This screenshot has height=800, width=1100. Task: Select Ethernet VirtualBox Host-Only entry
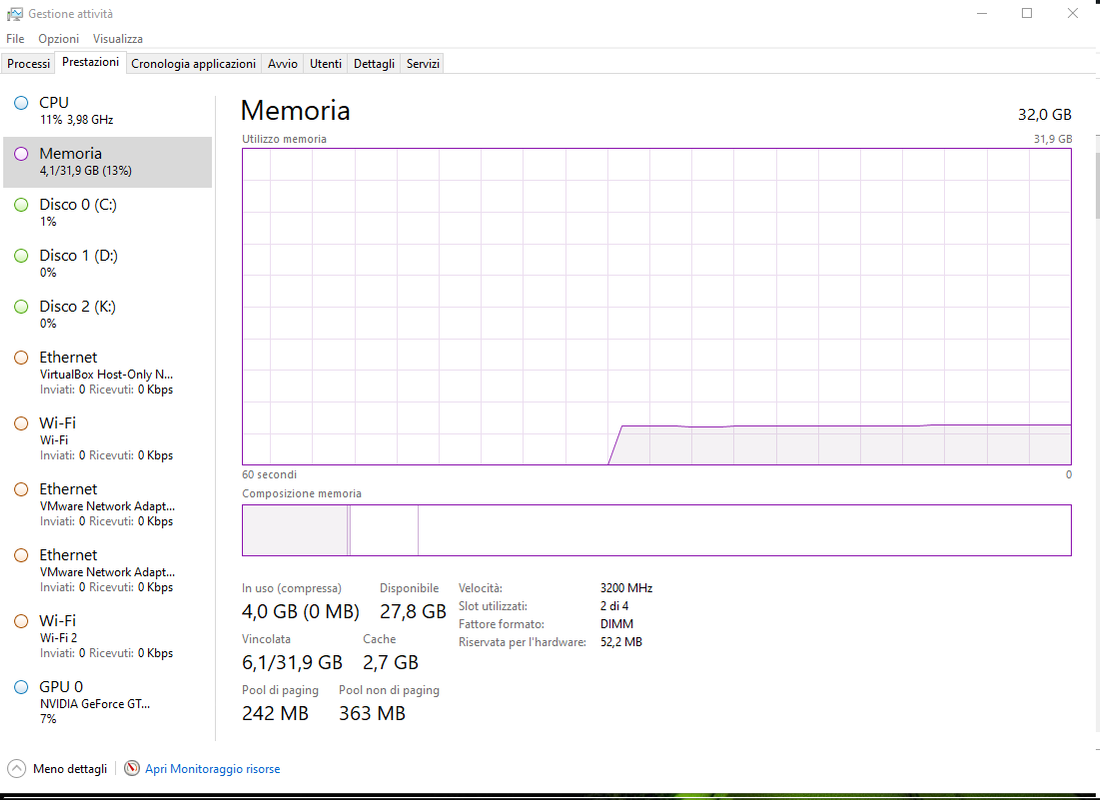(x=107, y=373)
